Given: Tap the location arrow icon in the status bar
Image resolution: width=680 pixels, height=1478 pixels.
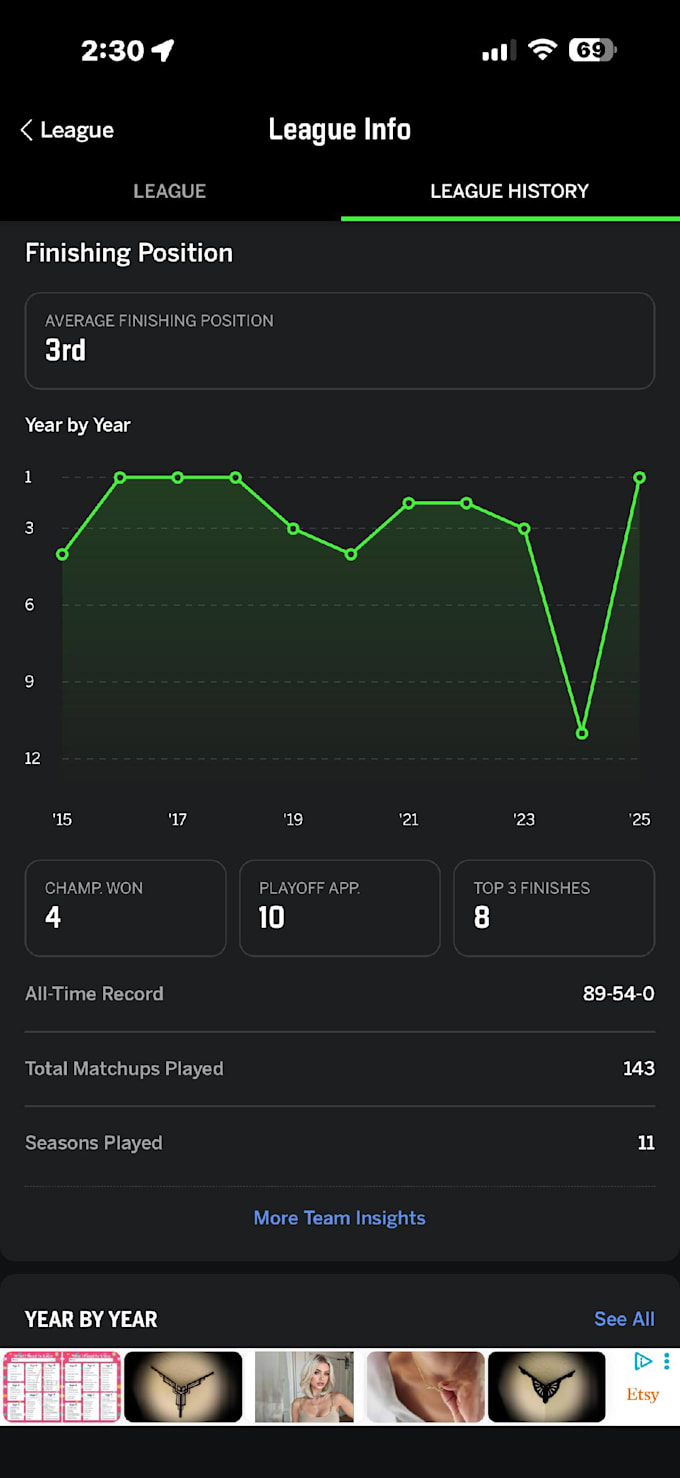Looking at the screenshot, I should click(163, 51).
